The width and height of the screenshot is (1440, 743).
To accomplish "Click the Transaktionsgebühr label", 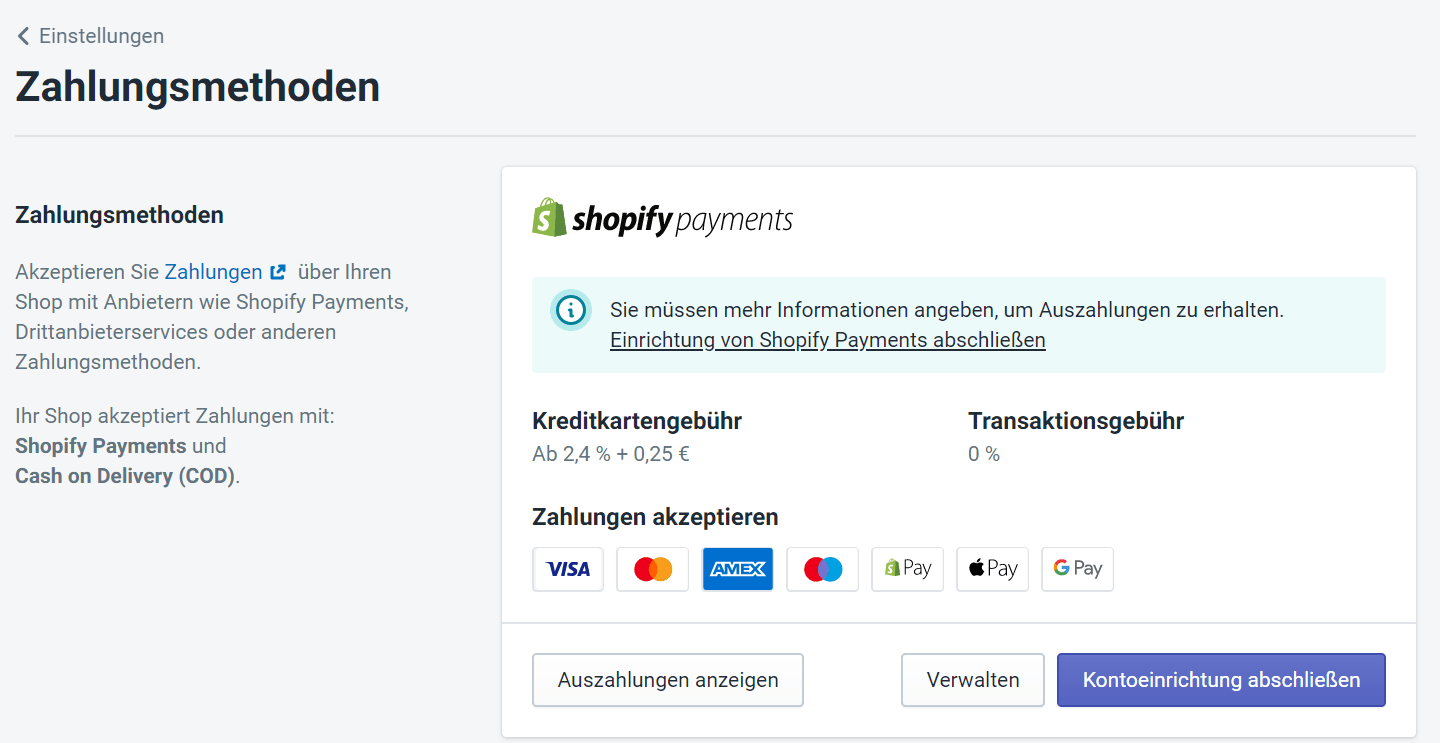I will point(1076,421).
